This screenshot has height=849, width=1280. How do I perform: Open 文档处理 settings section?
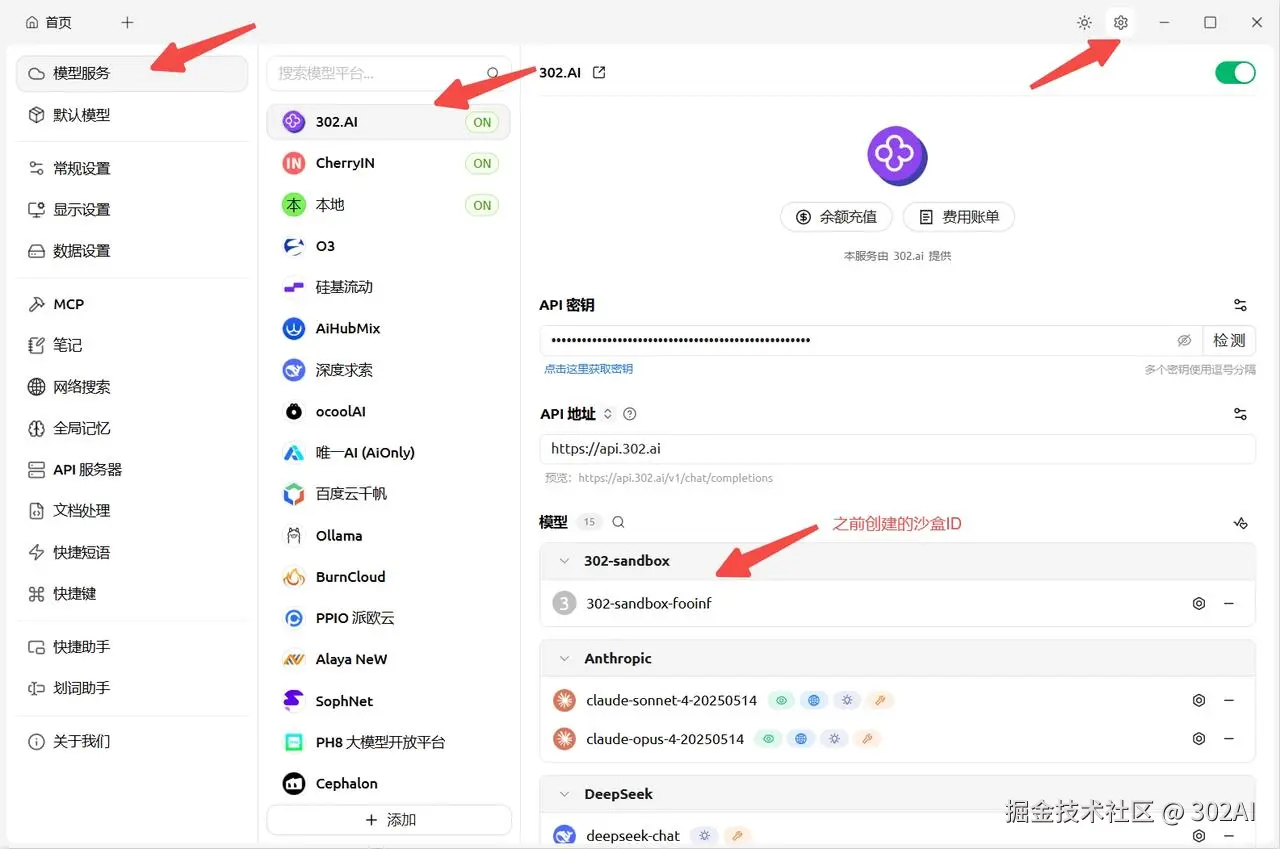coord(132,511)
